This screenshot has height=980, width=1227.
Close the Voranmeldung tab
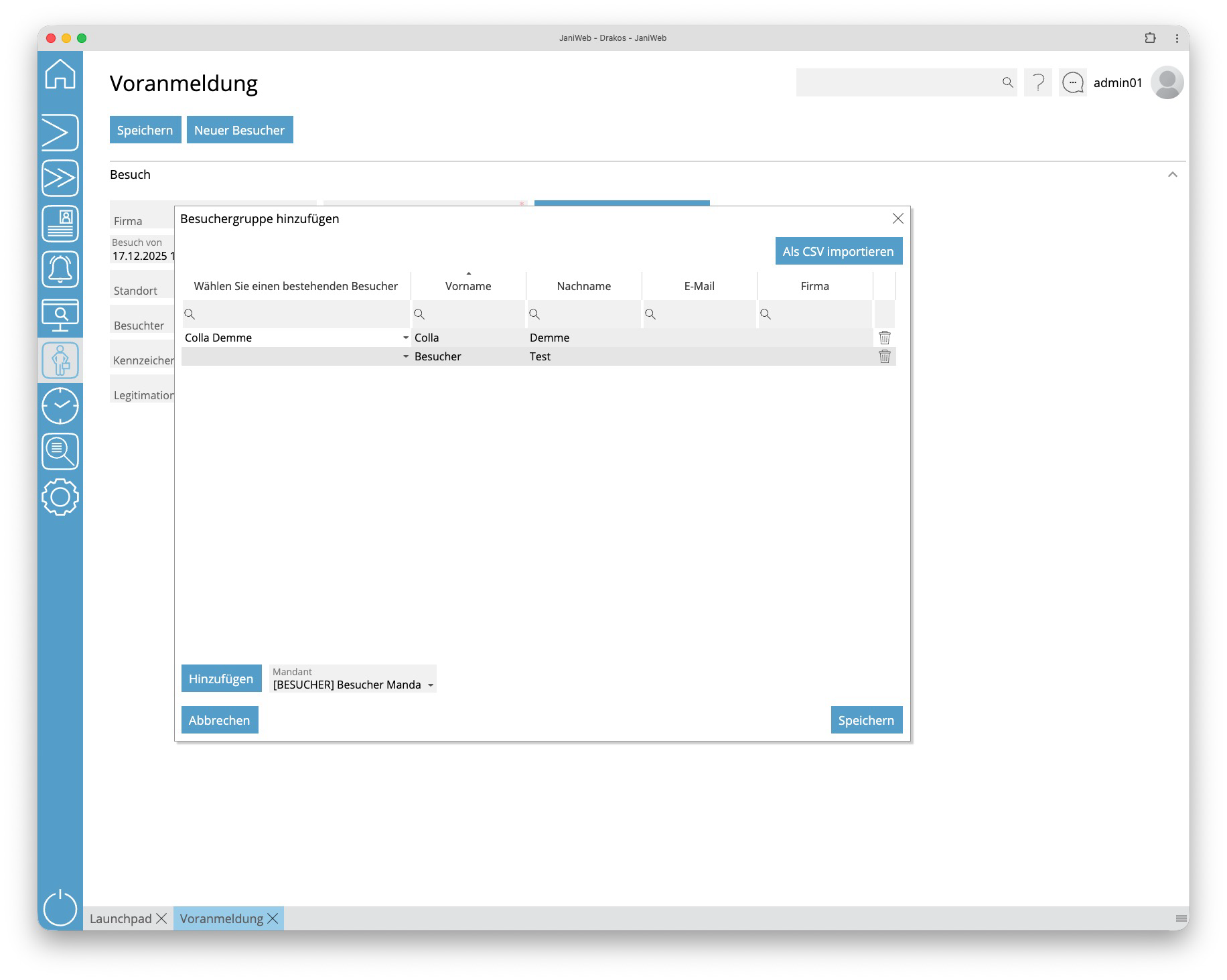pos(273,918)
